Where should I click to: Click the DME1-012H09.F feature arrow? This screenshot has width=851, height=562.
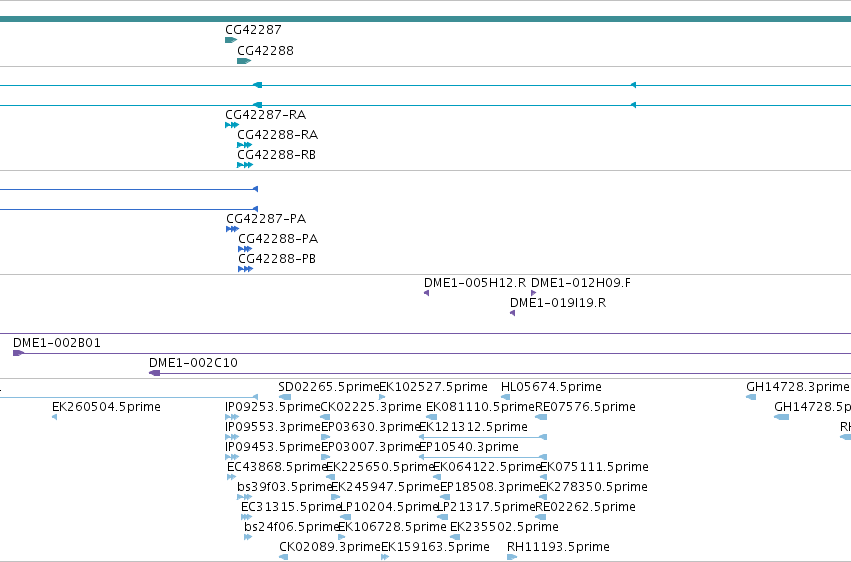pyautogui.click(x=534, y=293)
